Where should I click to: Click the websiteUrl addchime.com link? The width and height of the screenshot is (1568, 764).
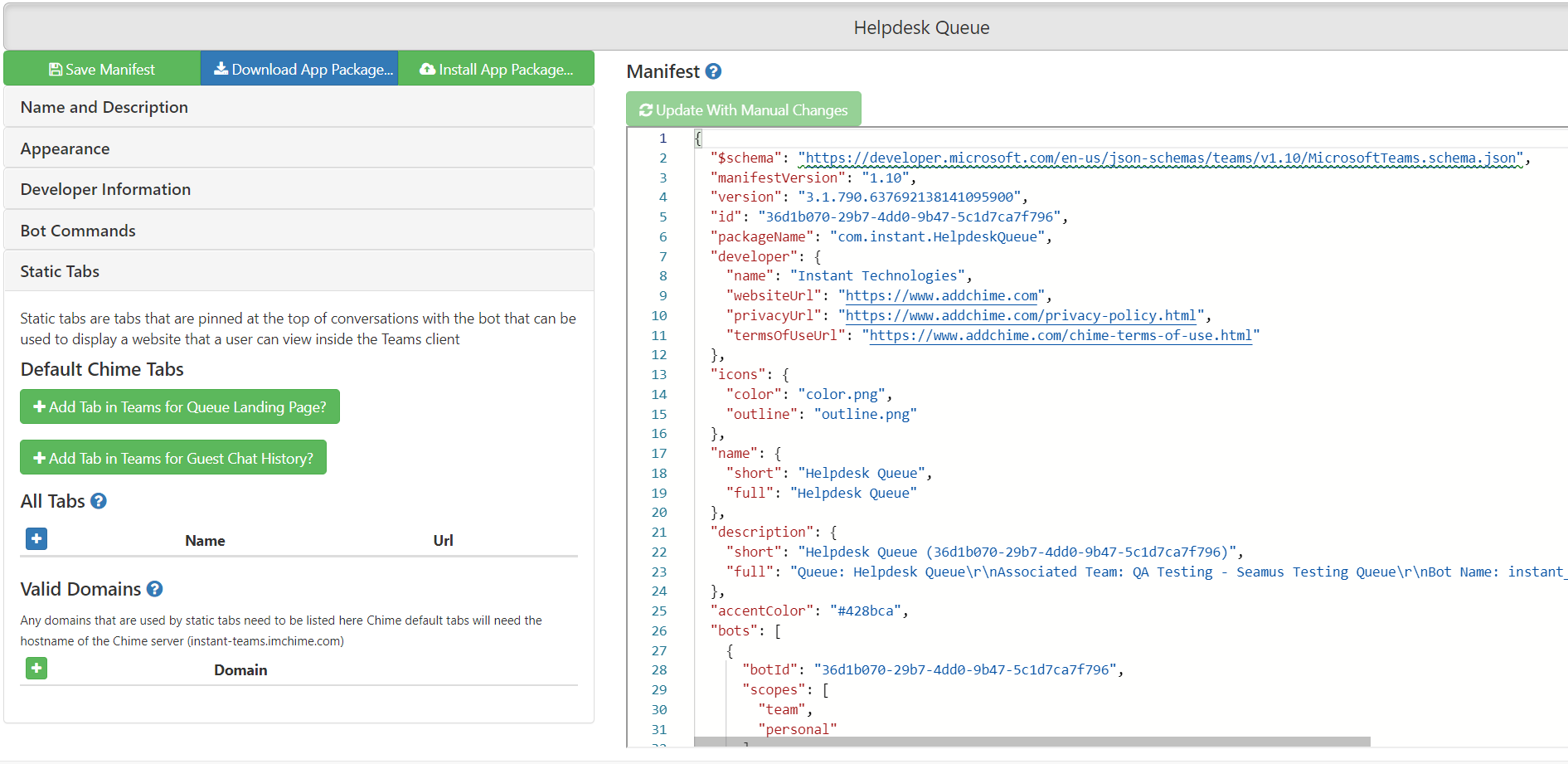tap(941, 295)
